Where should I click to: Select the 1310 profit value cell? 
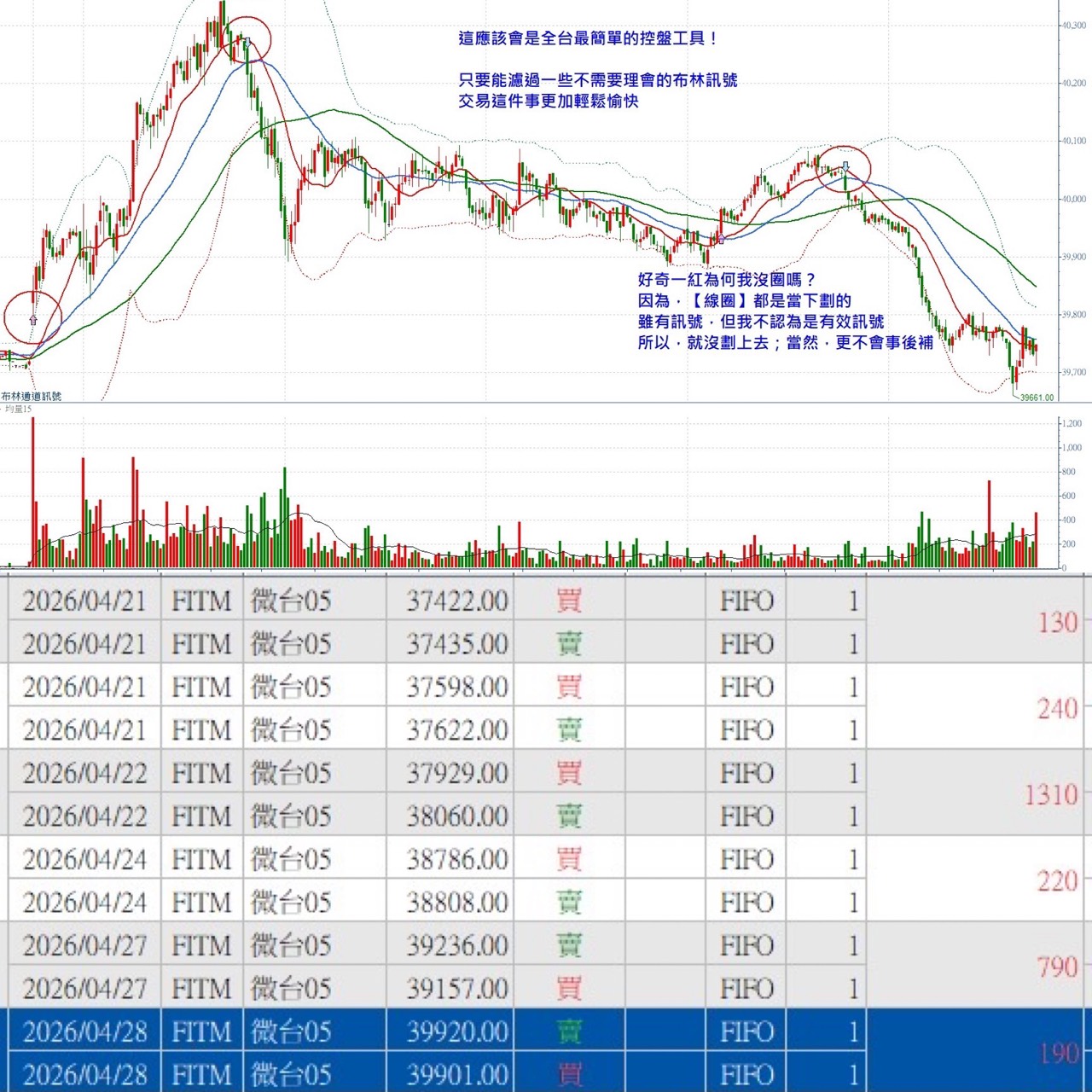click(x=1051, y=795)
